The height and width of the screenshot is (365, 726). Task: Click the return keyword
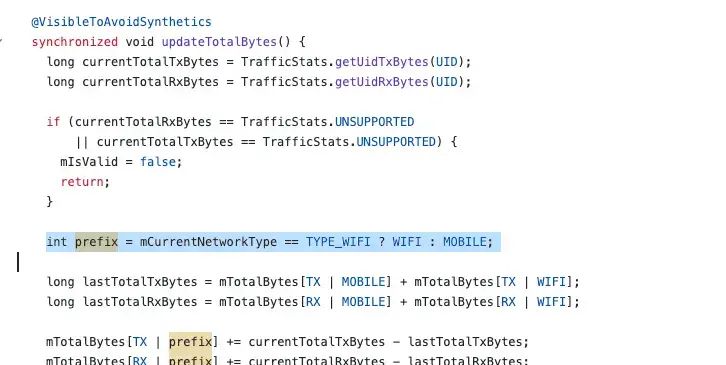(x=82, y=182)
